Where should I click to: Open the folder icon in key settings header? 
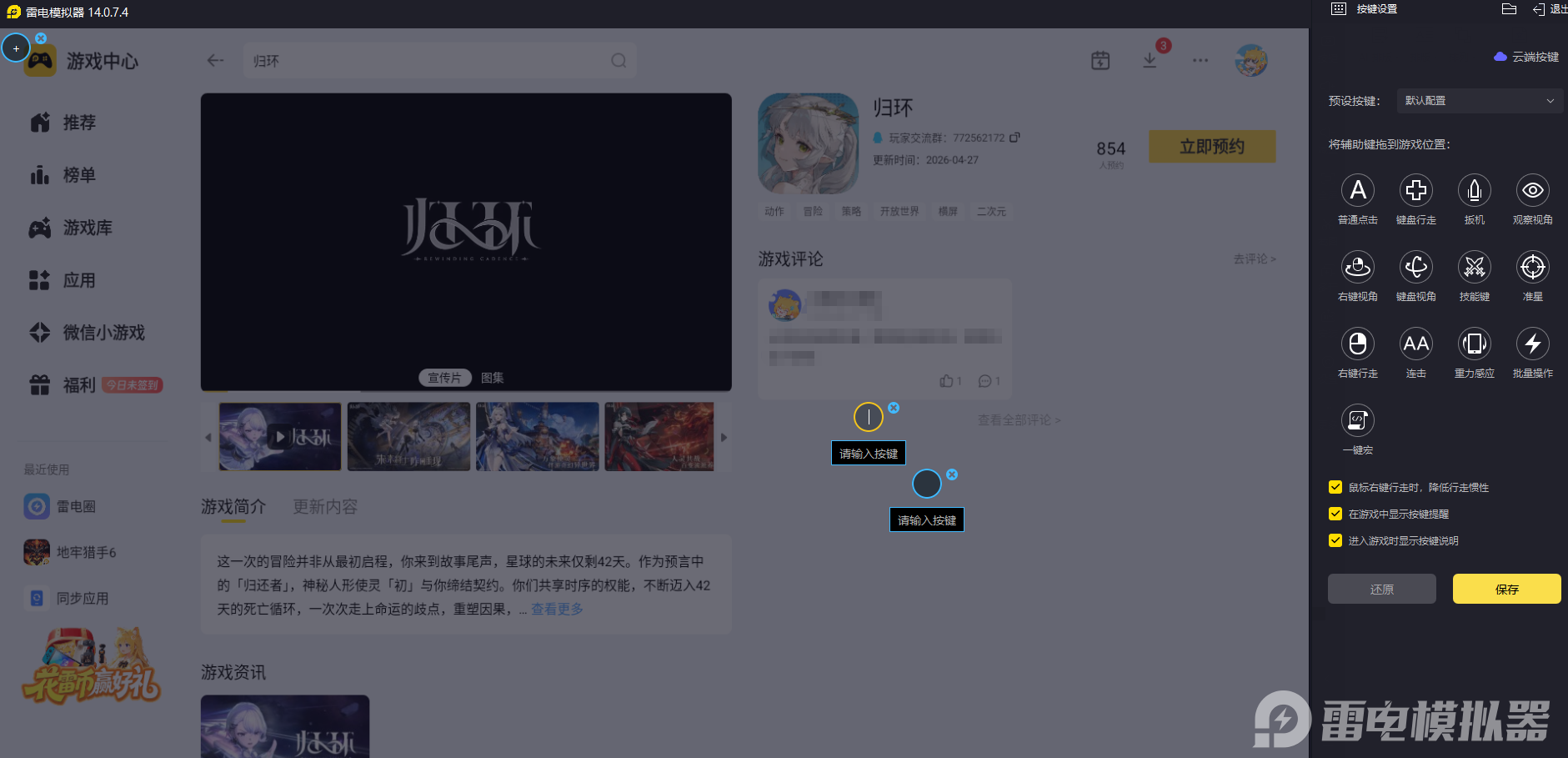click(1509, 9)
